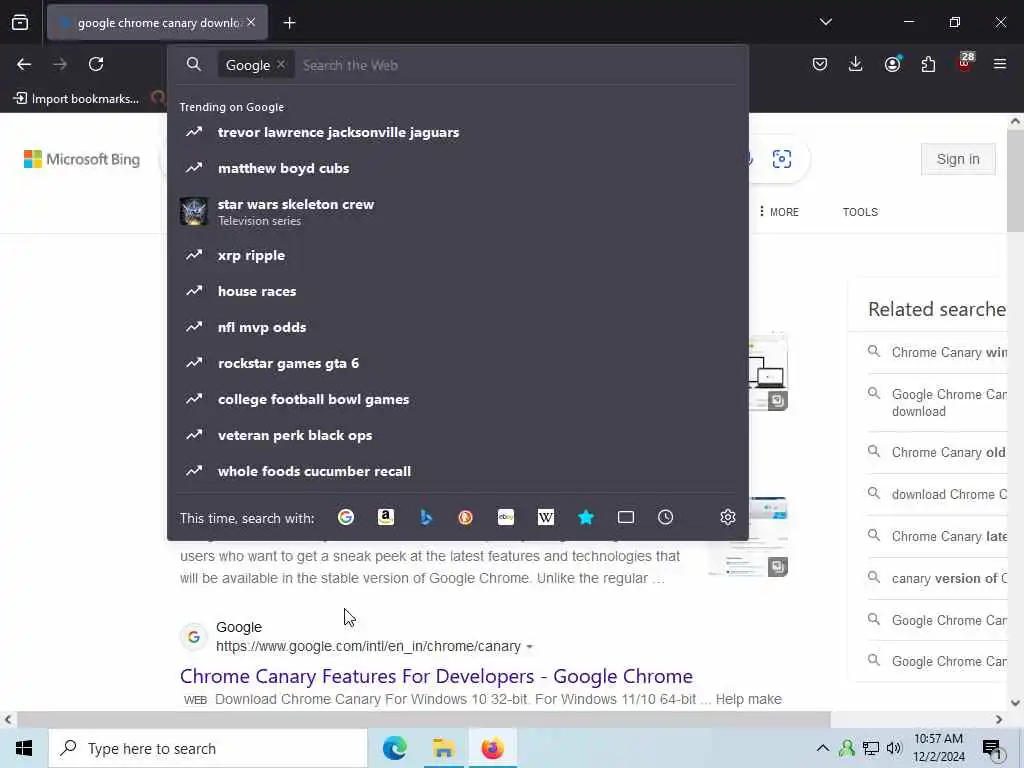The width and height of the screenshot is (1024, 768).
Task: Reload the current page
Action: [x=96, y=64]
